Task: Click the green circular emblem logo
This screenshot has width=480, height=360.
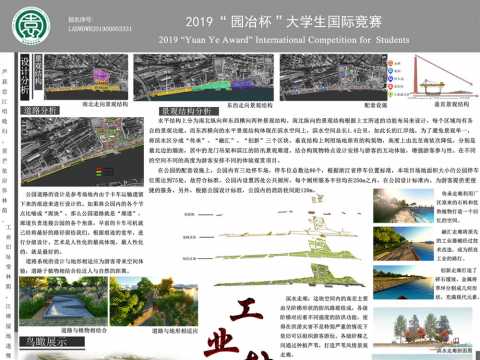Action: pyautogui.click(x=31, y=26)
